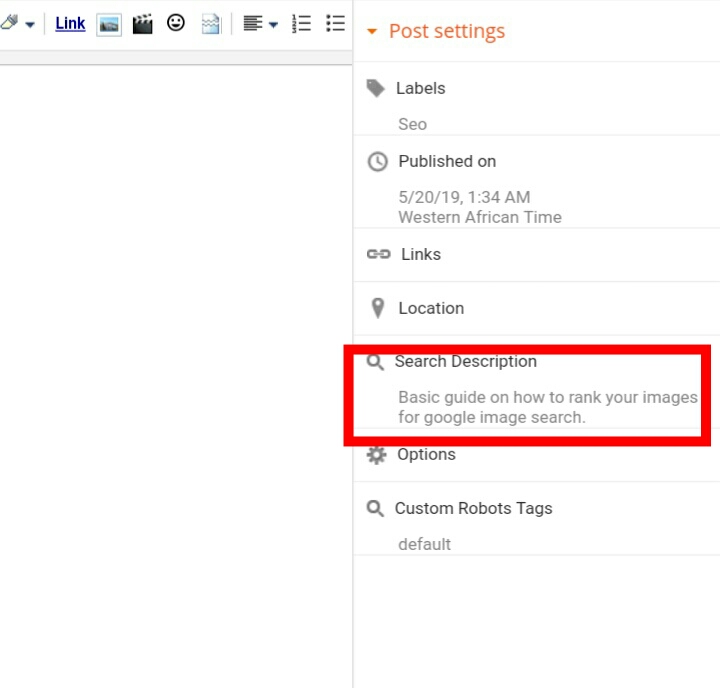
Task: Select the text alignment icon
Action: pos(253,23)
